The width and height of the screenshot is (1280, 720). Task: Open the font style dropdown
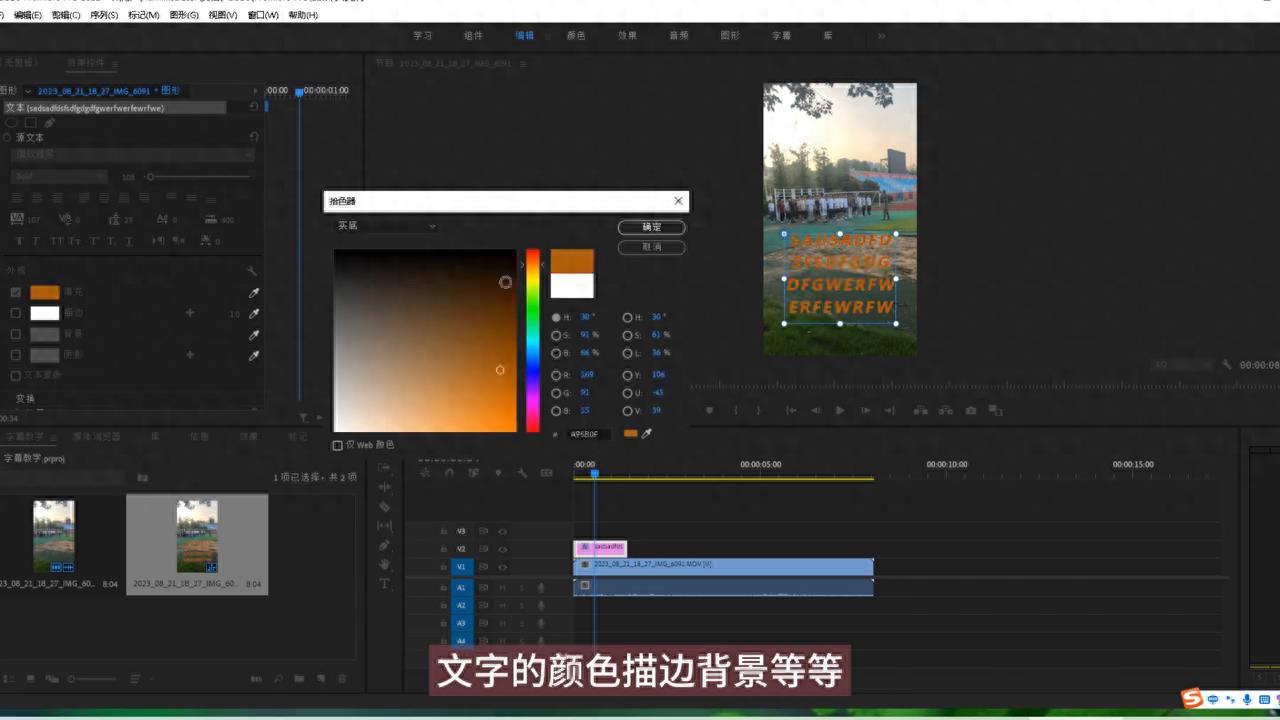tap(59, 176)
